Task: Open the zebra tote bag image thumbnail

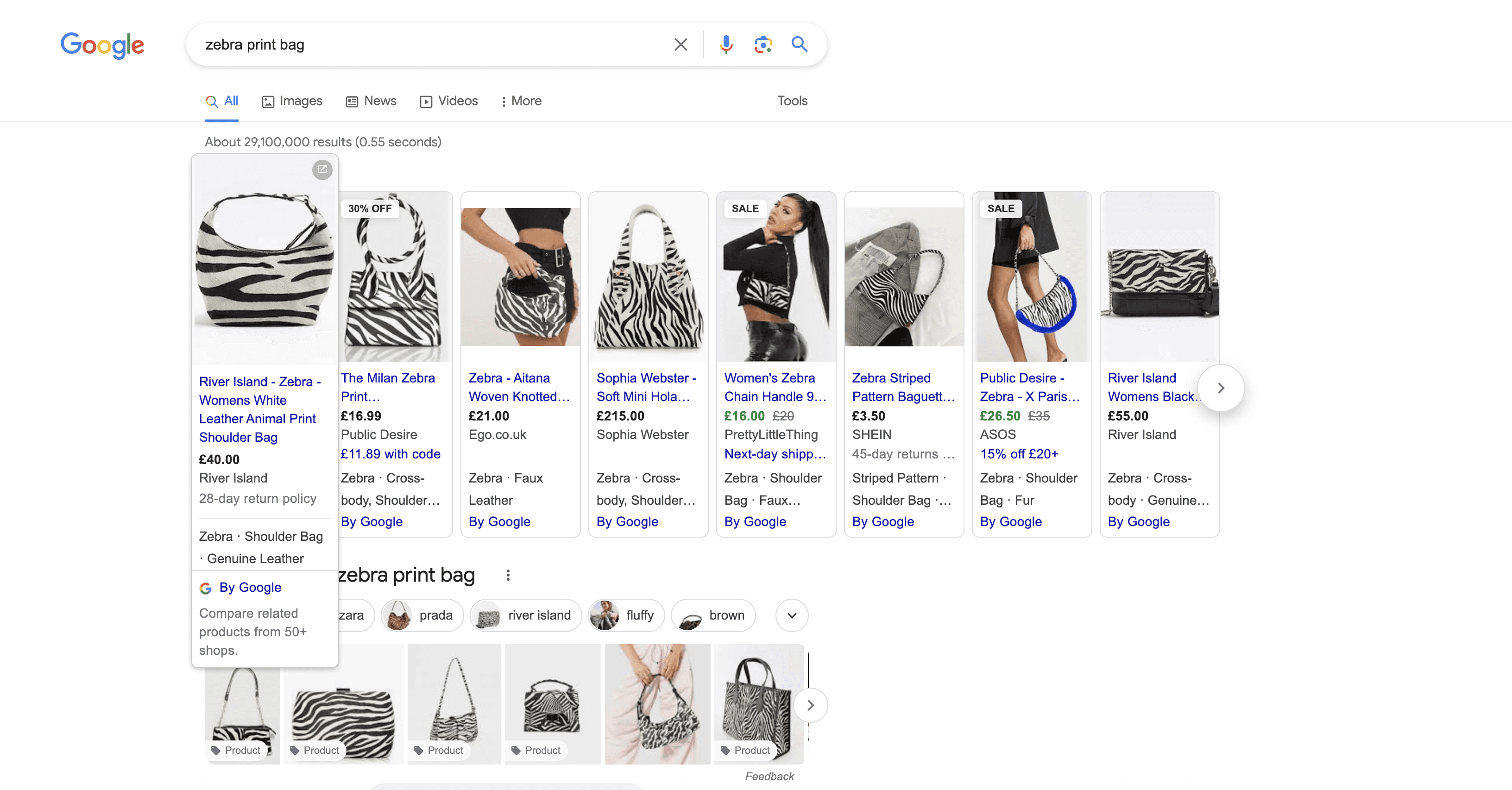Action: click(759, 704)
